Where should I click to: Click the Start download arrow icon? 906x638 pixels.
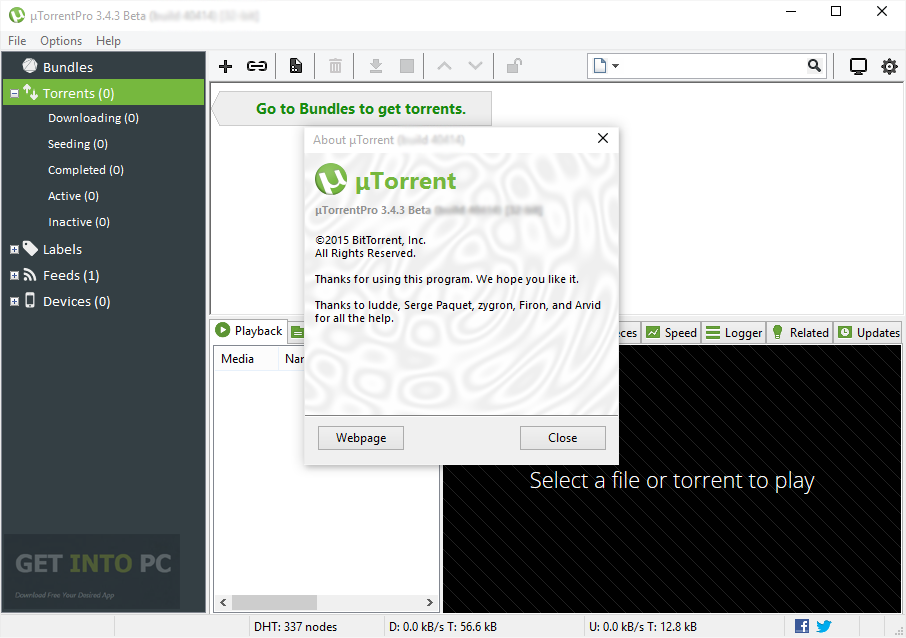pyautogui.click(x=376, y=66)
